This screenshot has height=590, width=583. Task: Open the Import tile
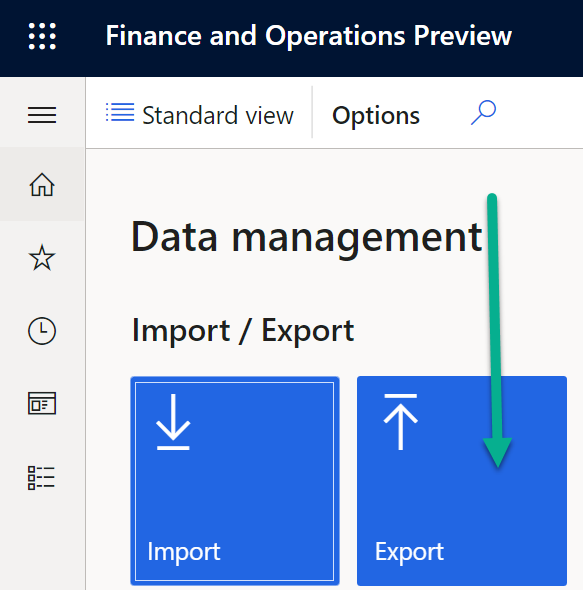coord(235,481)
